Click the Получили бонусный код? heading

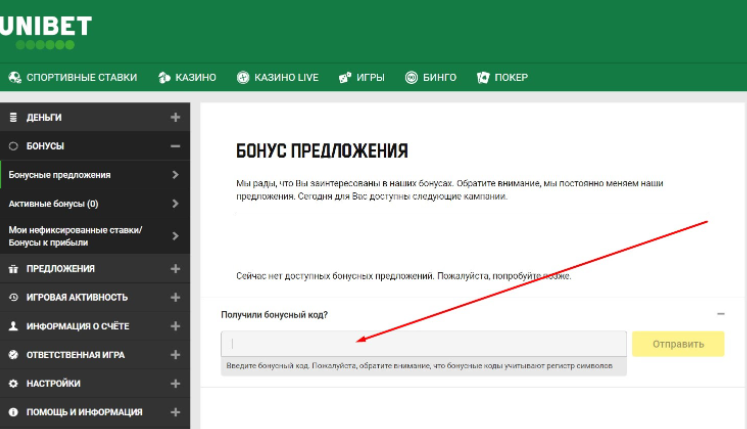pos(274,315)
